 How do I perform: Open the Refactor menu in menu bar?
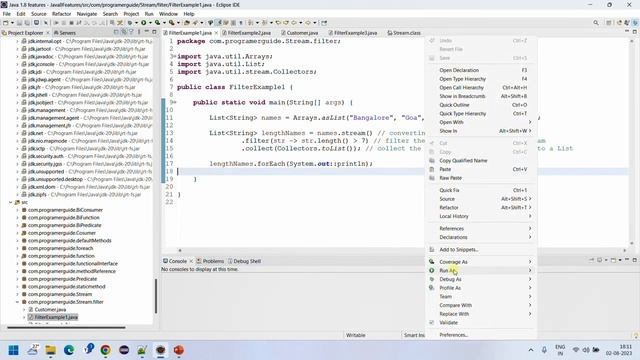[x=61, y=14]
